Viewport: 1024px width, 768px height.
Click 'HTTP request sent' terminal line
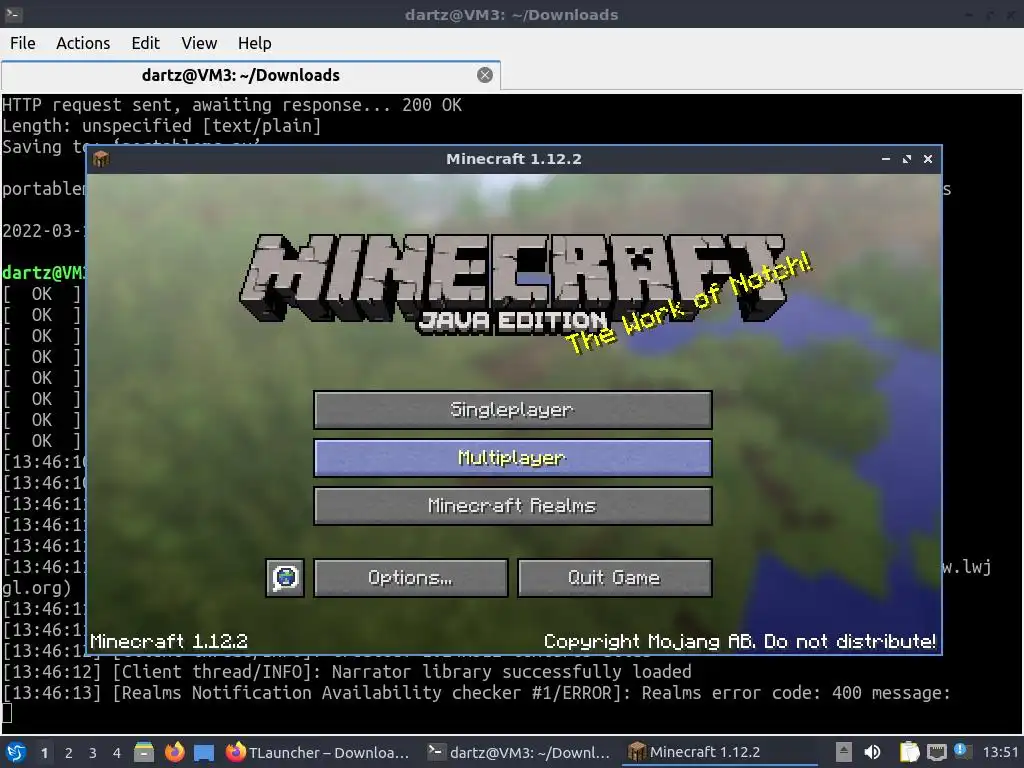pos(232,105)
